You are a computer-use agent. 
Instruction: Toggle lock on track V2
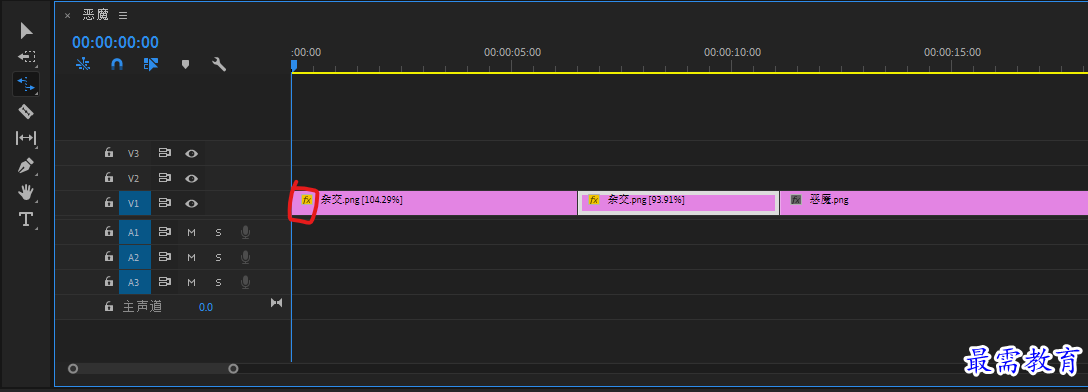coord(108,178)
